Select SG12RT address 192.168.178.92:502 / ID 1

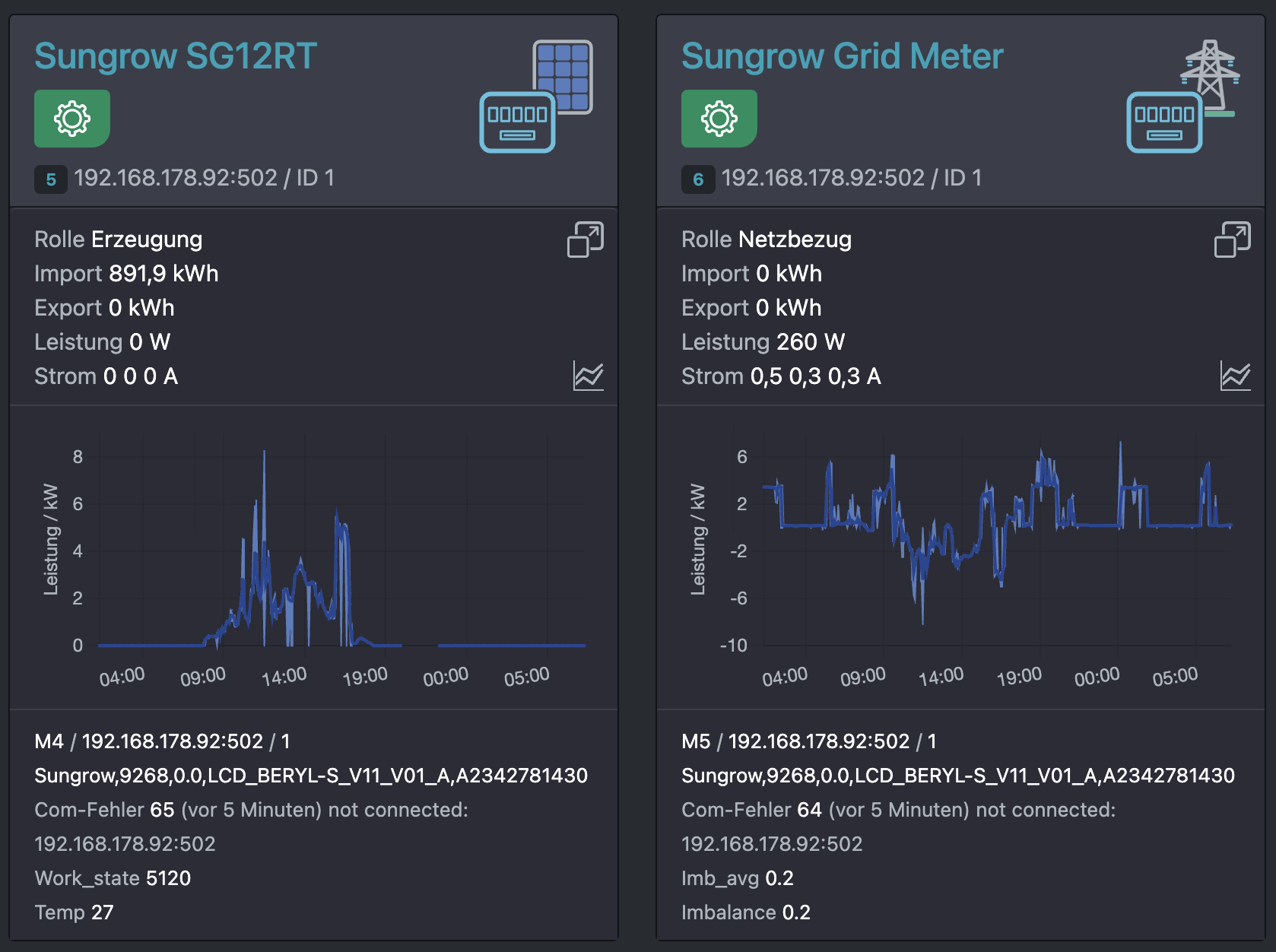click(204, 178)
